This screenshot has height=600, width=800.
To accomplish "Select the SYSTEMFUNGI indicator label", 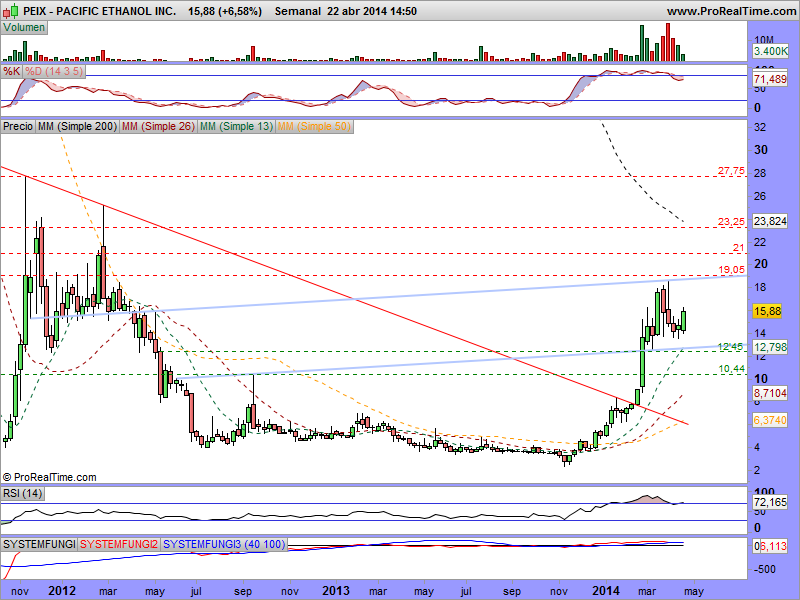I will [39, 544].
